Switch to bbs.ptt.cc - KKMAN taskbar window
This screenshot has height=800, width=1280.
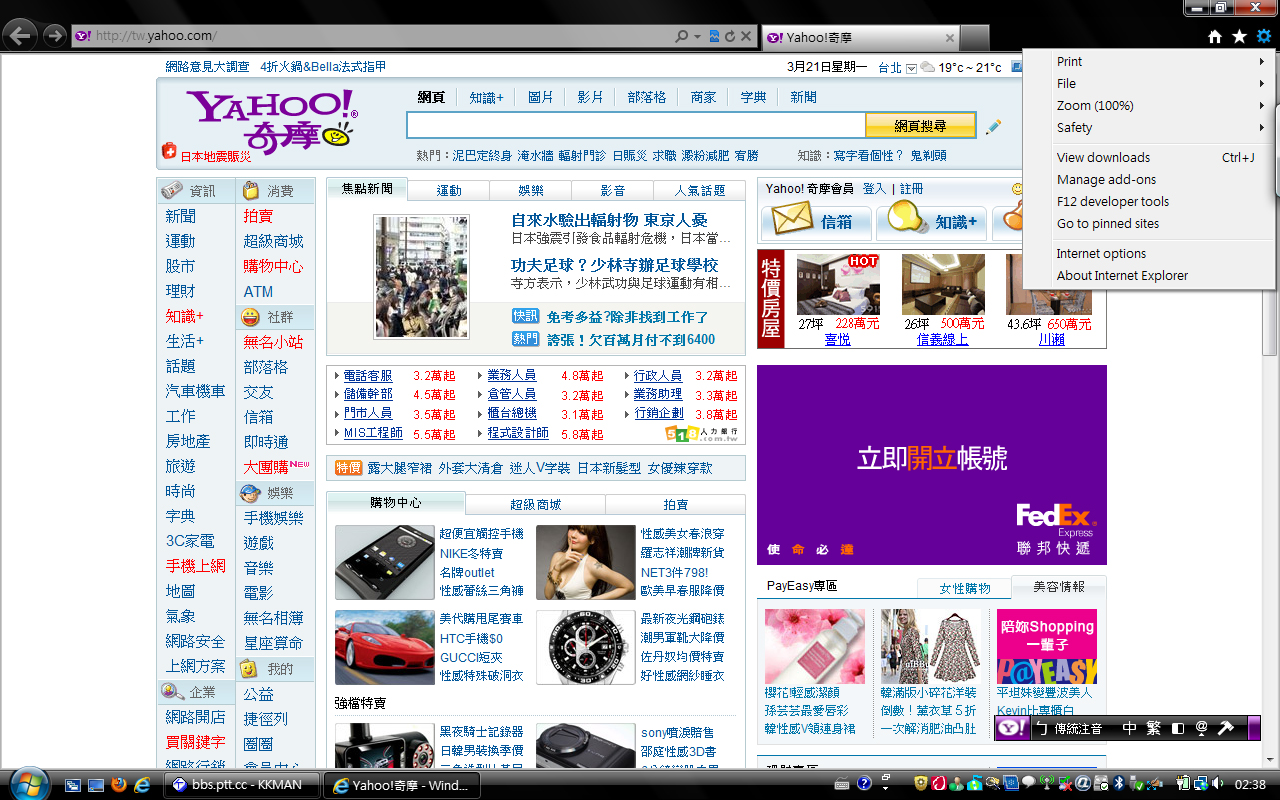pyautogui.click(x=241, y=785)
